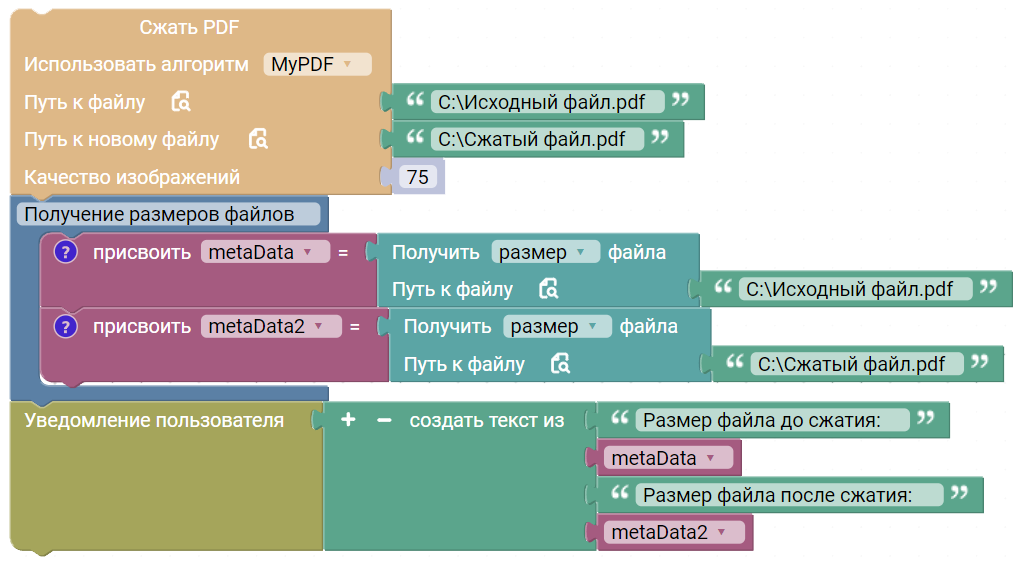Open help question icon on metaData assignment block

(65, 252)
